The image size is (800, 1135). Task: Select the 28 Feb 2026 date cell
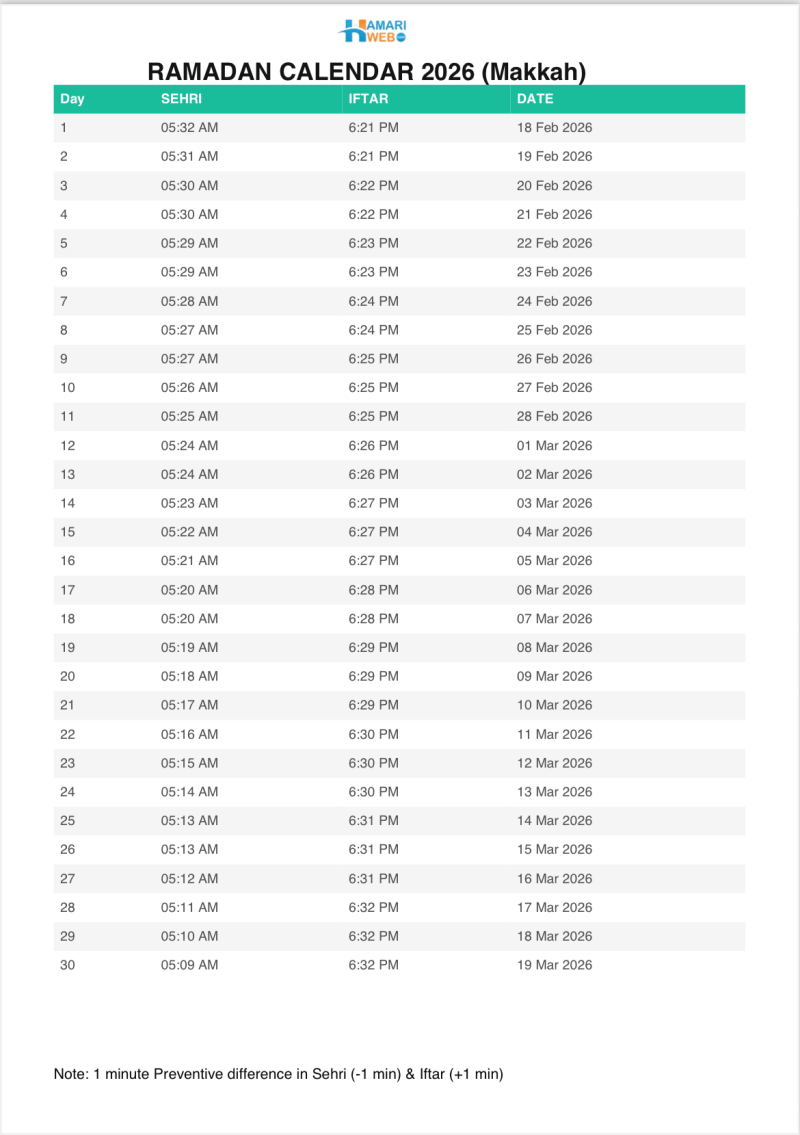pyautogui.click(x=554, y=416)
